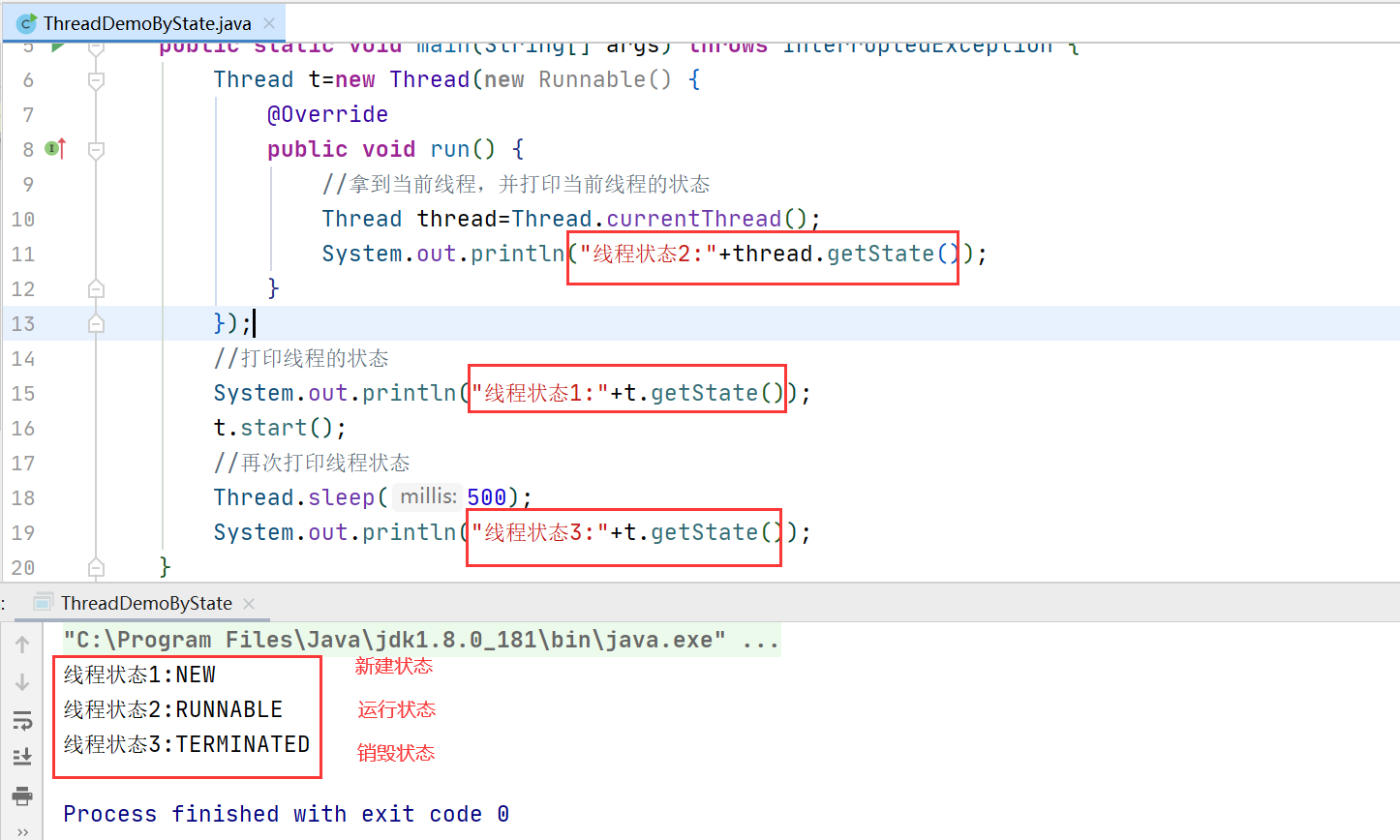Click comment //打印线程的状态 on line 14
Viewport: 1400px width, 840px height.
[301, 358]
